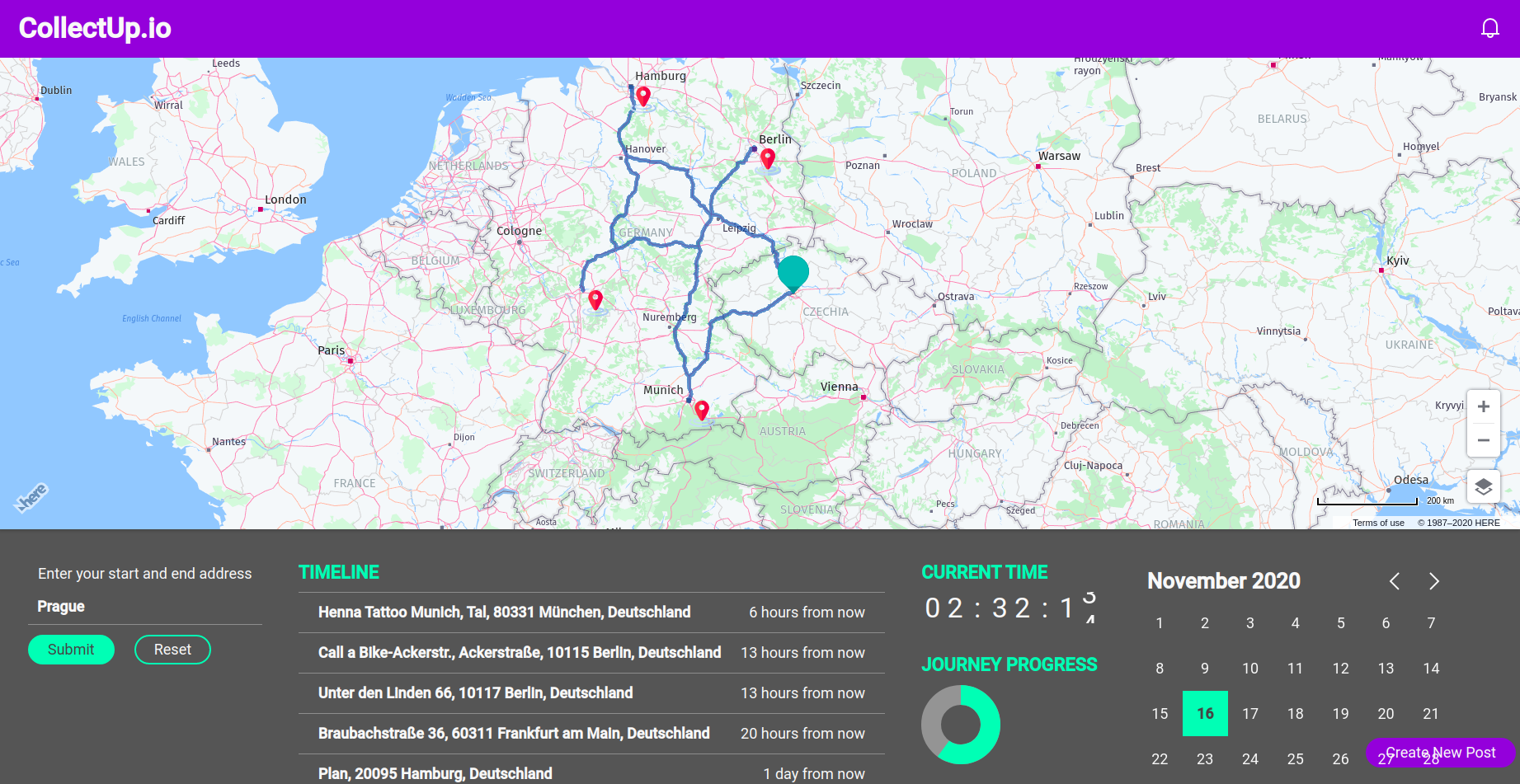Choose November 24 in the calendar

(1250, 759)
